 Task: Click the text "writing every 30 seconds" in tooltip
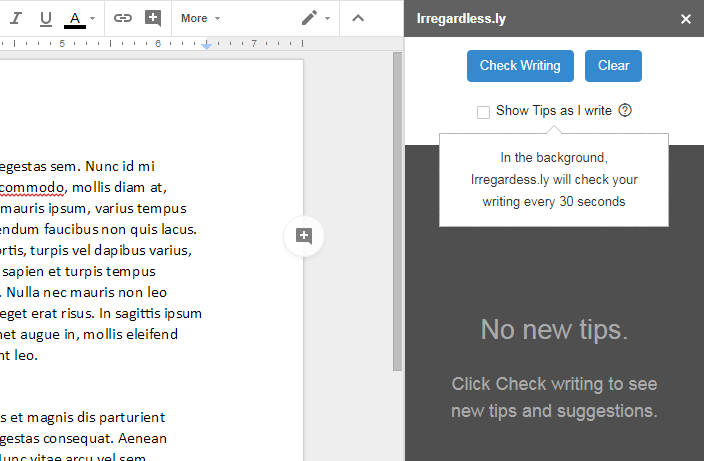click(x=554, y=202)
